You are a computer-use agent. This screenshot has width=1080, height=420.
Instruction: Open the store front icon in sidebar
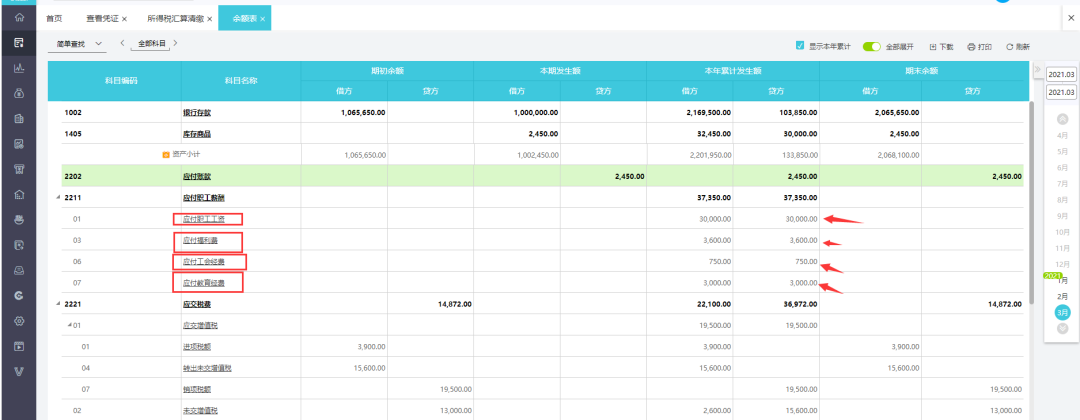coord(19,169)
